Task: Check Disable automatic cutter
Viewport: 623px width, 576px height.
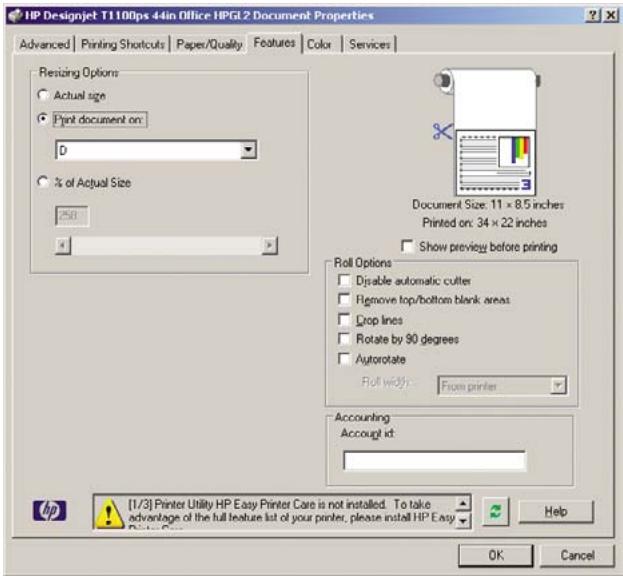Action: (344, 280)
